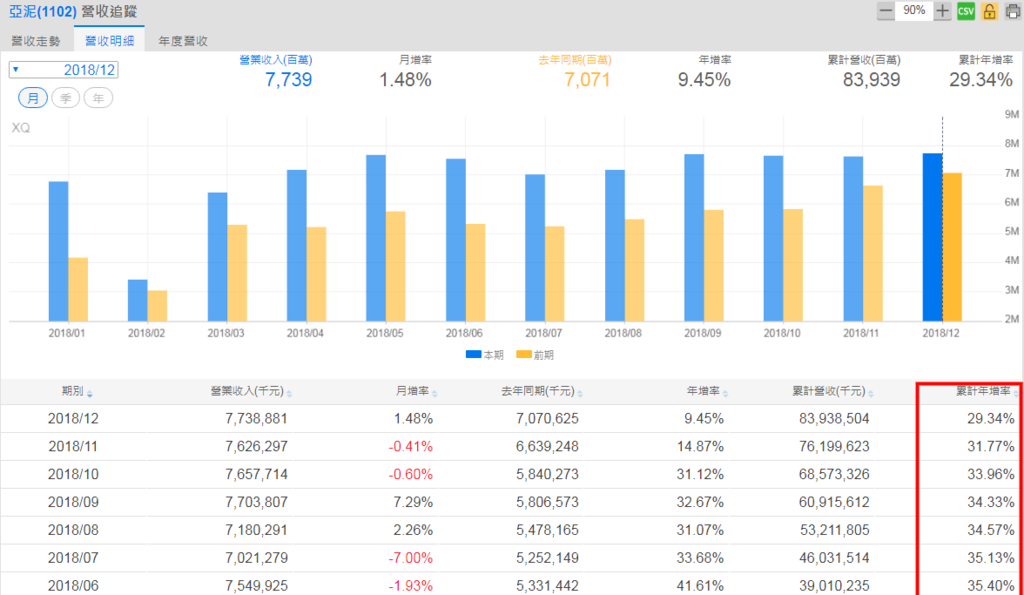Sort by 去年同期(千元) column sort arrows
1024x595 pixels.
click(x=580, y=394)
